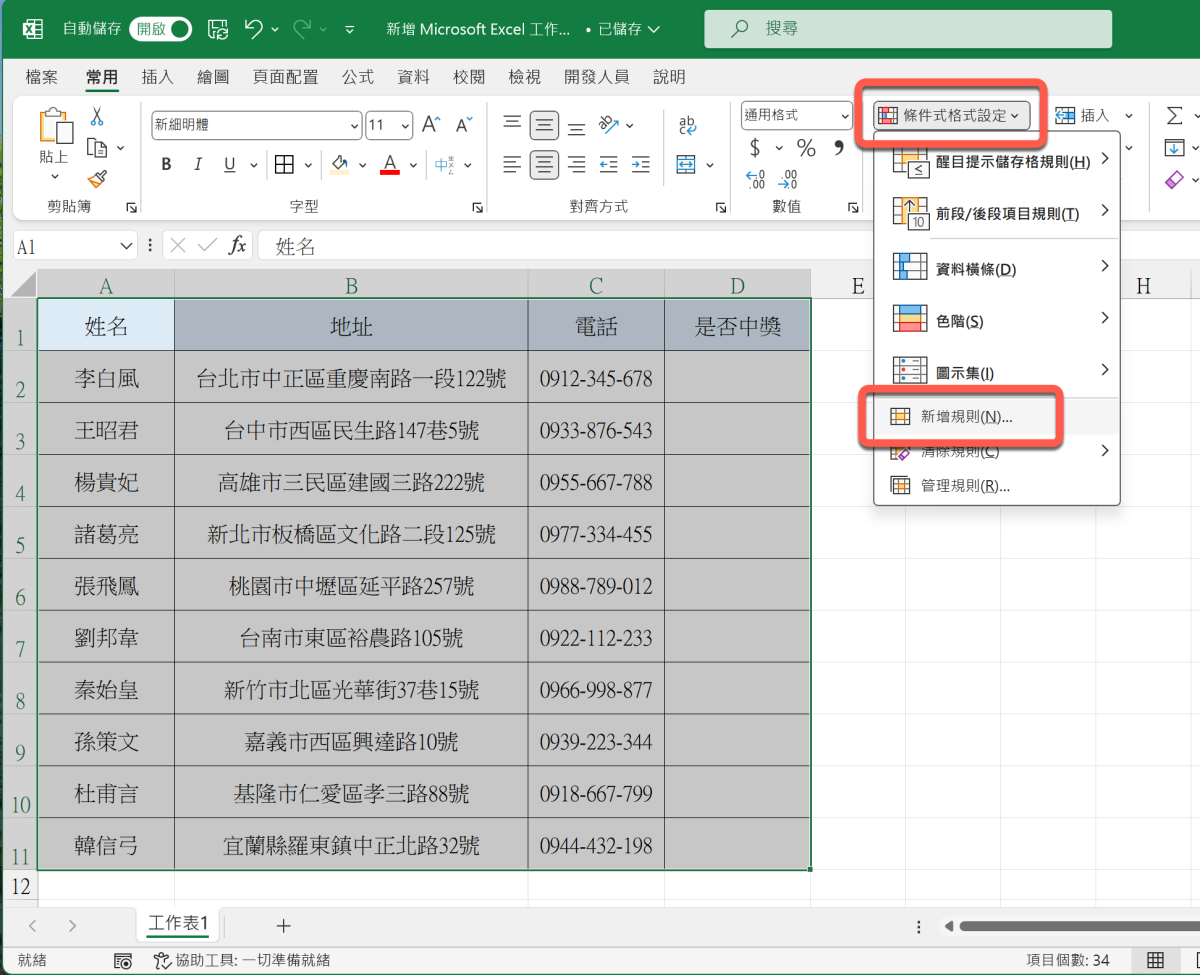This screenshot has height=975, width=1200.
Task: Click the Format Painter brush icon
Action: coord(98,179)
